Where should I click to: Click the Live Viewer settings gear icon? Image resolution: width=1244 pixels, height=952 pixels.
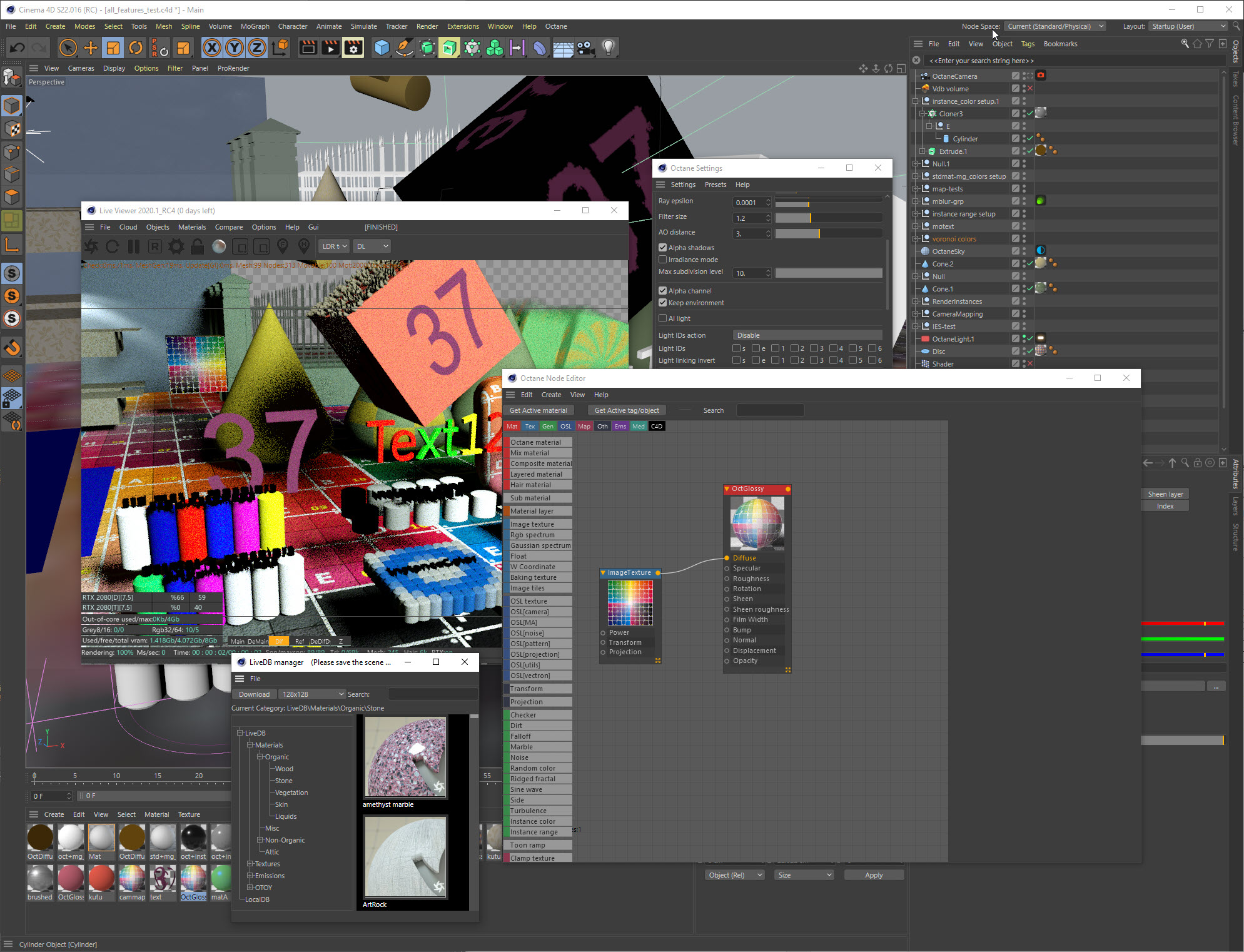coord(176,246)
